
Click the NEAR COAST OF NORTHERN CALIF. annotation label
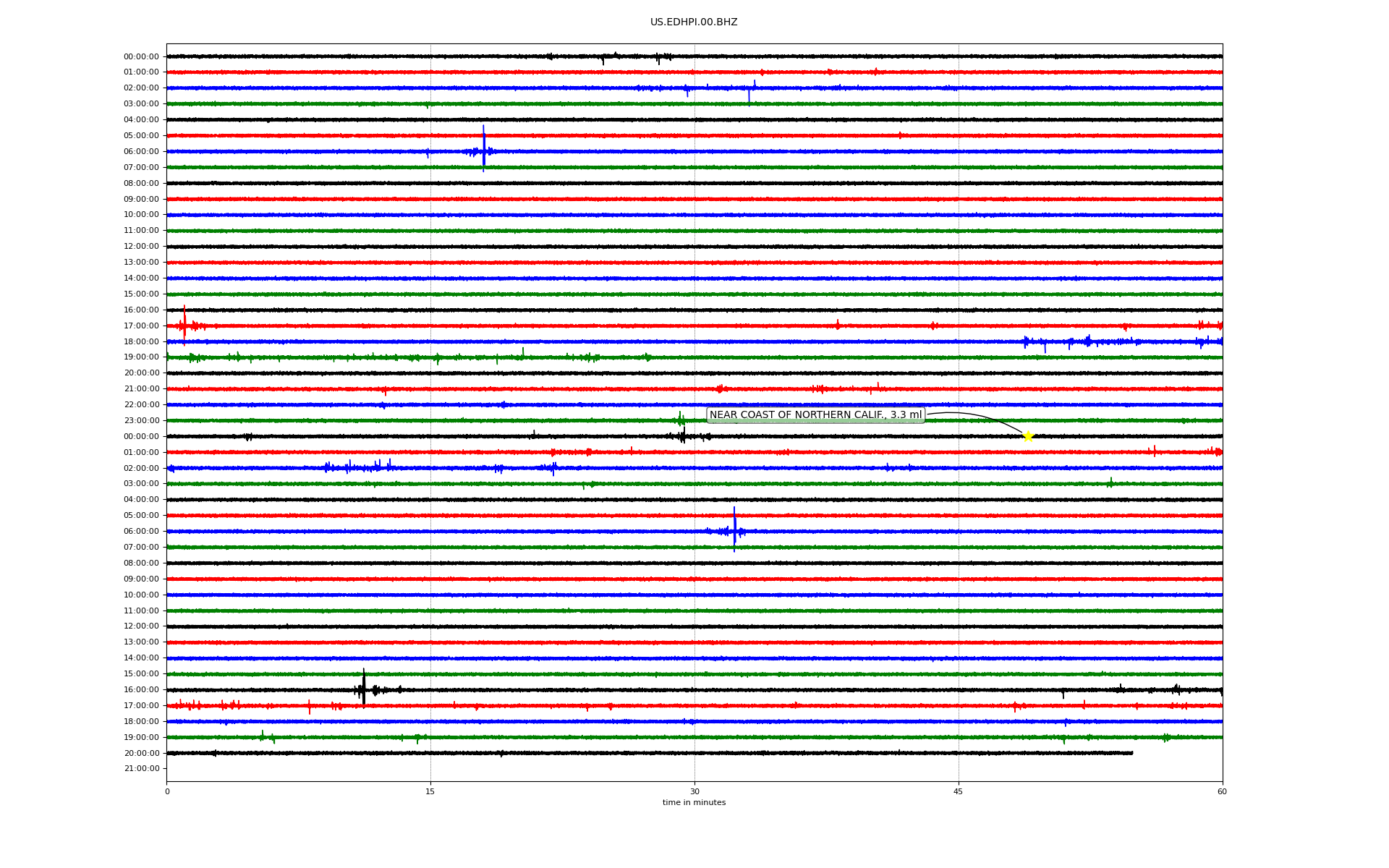coord(815,415)
